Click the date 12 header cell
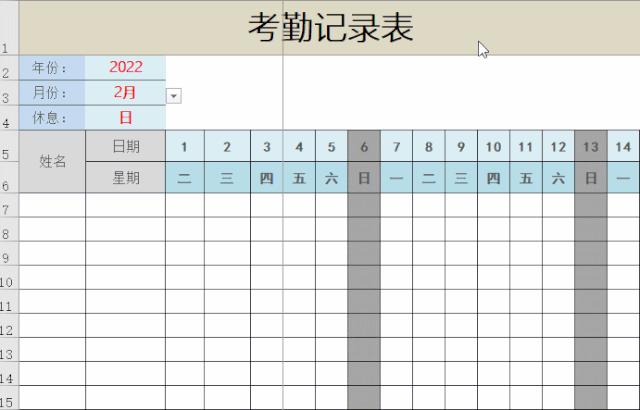 [x=558, y=146]
